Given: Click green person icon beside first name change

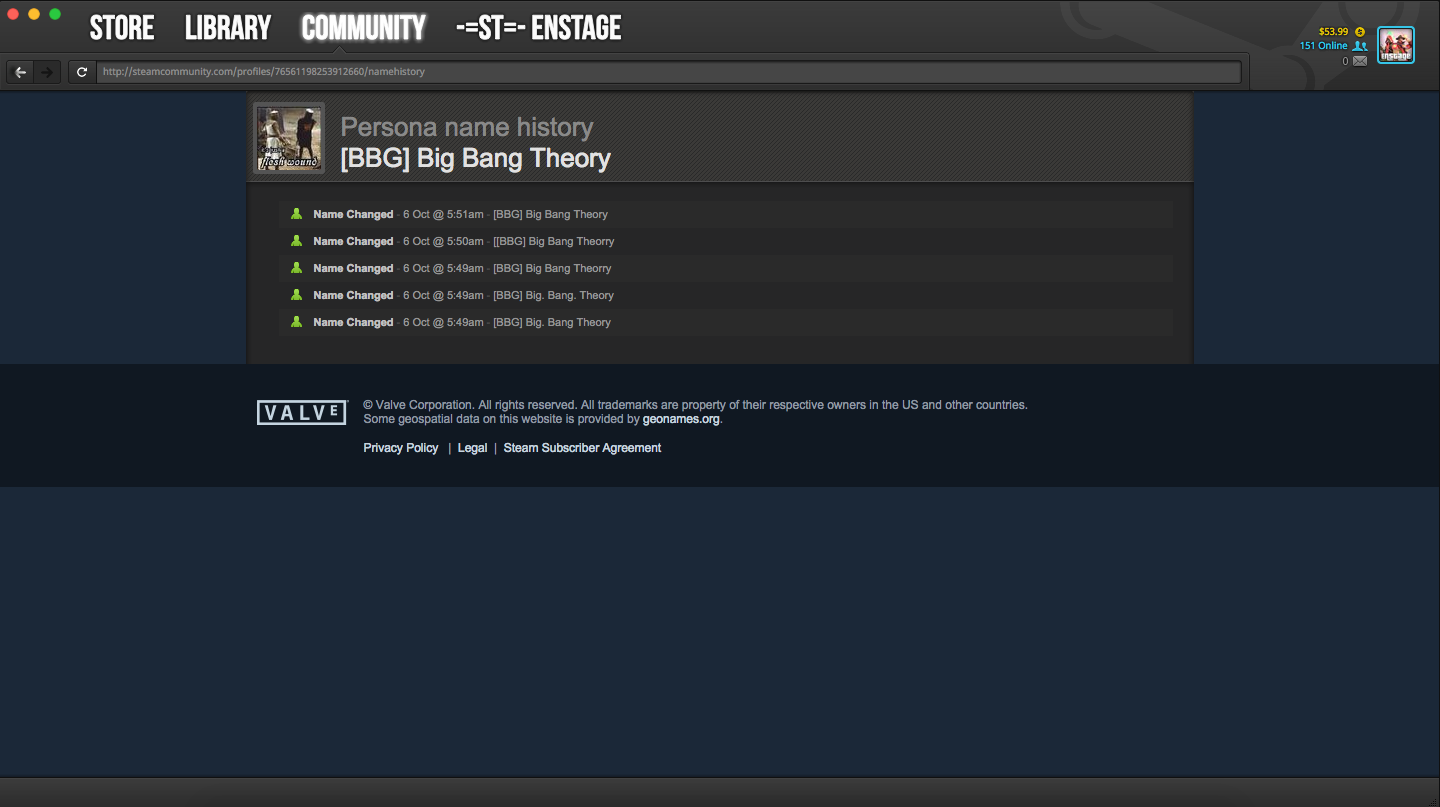Looking at the screenshot, I should 296,214.
